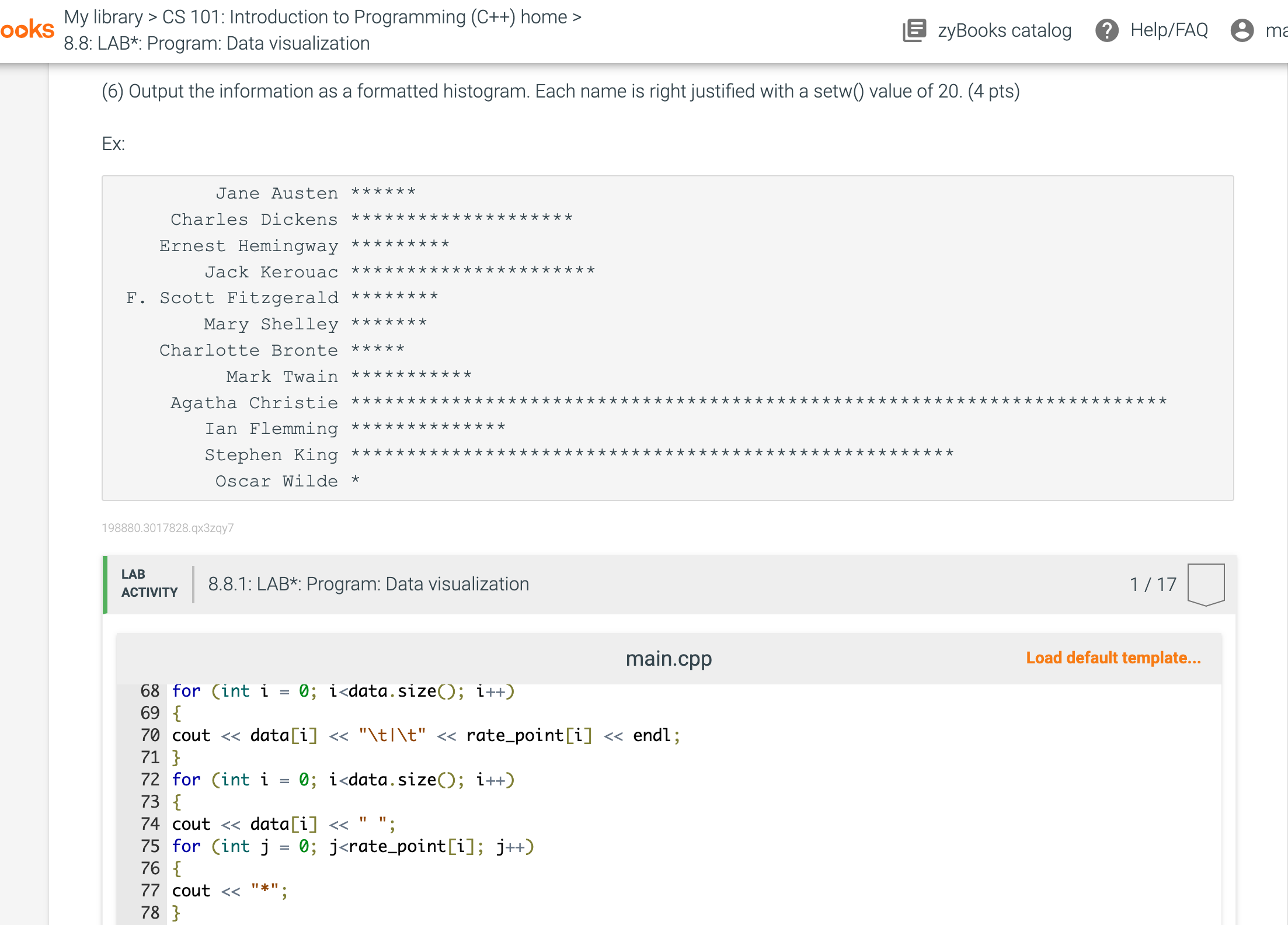The image size is (1288, 925).
Task: Click the Help/FAQ question mark icon
Action: tap(1108, 30)
